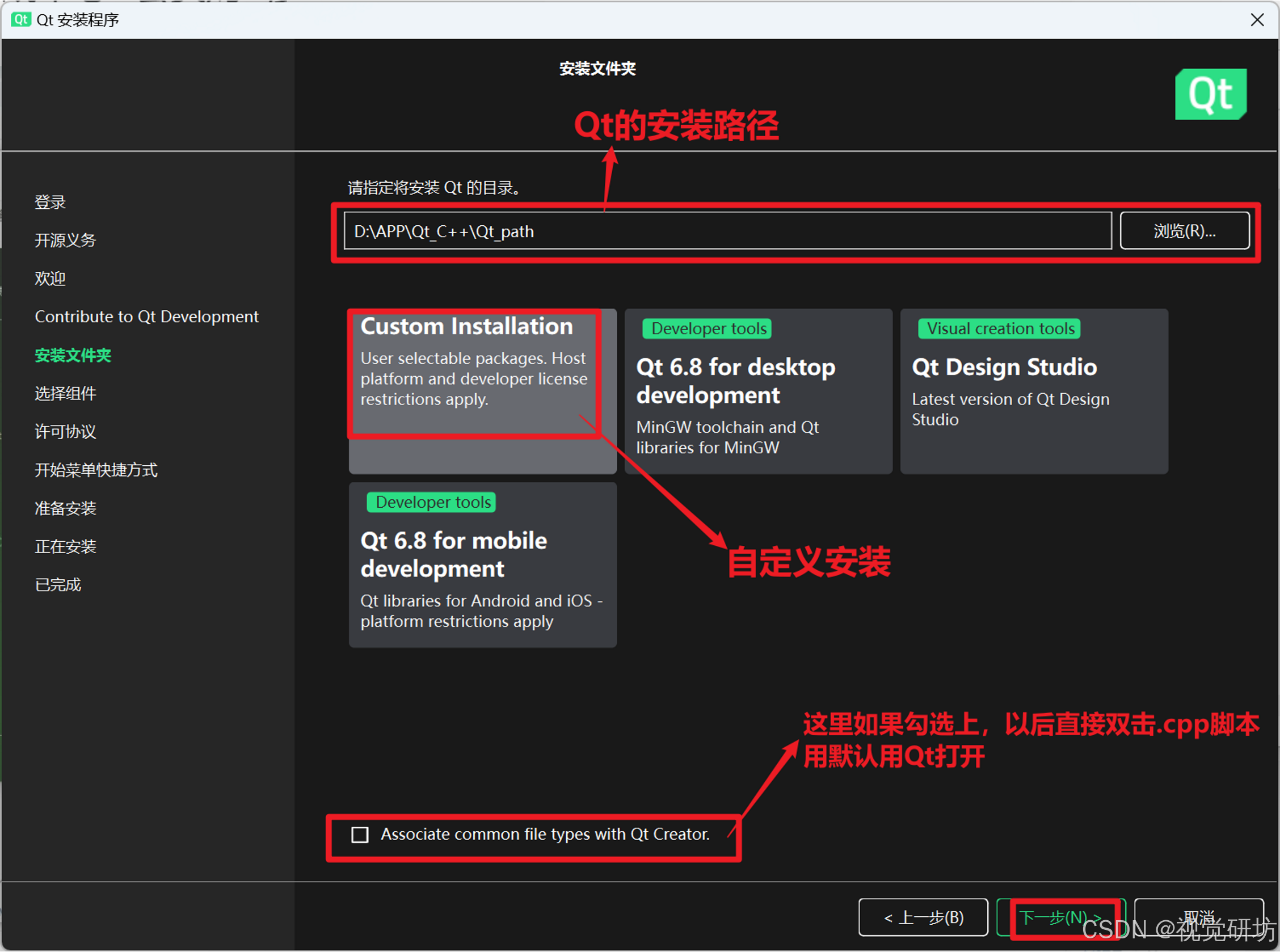Screen dimensions: 1280x952
Task: Cancel the installation with 取消
Action: coord(1199,917)
